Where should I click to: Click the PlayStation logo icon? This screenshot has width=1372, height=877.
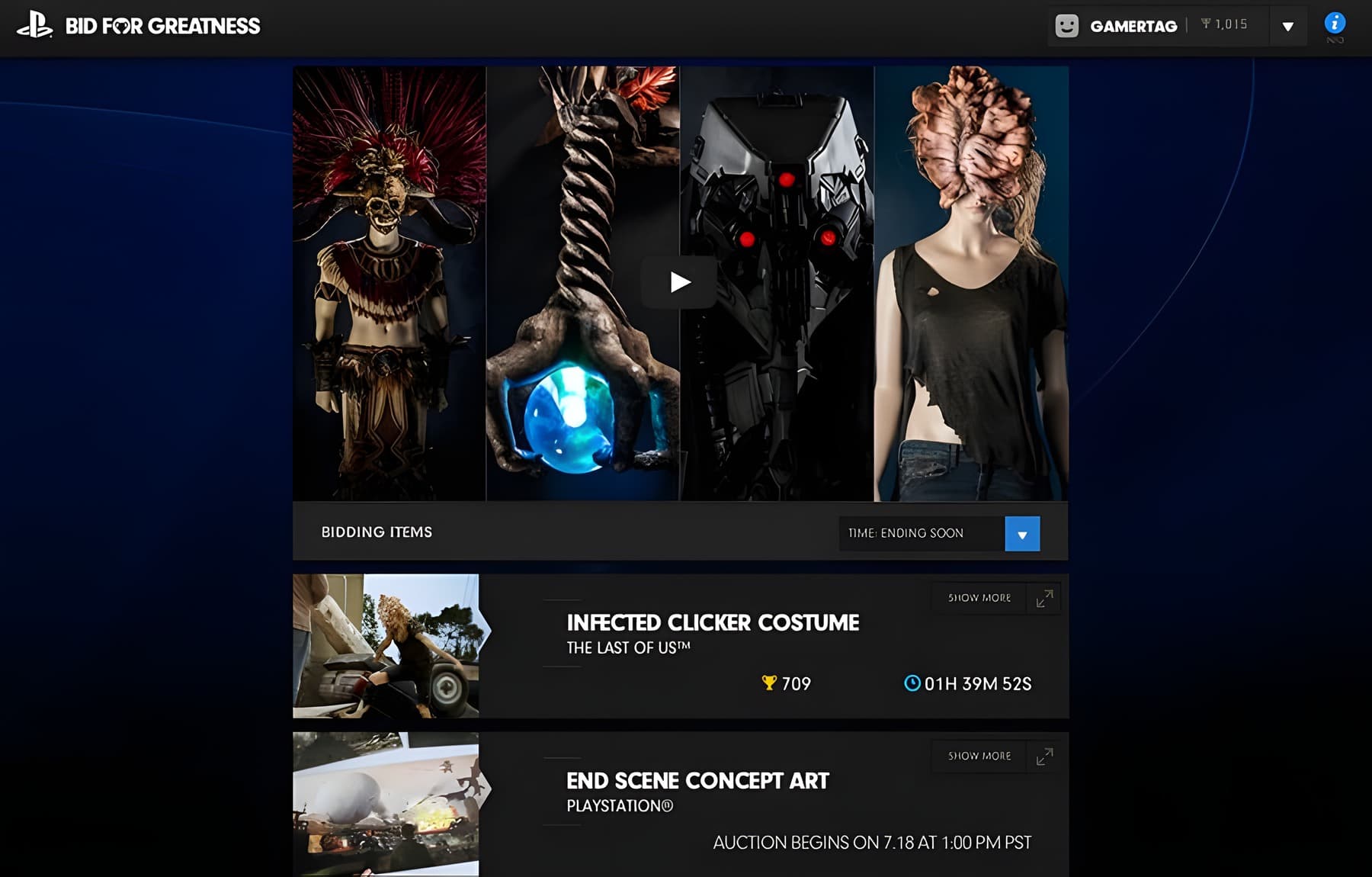[34, 24]
